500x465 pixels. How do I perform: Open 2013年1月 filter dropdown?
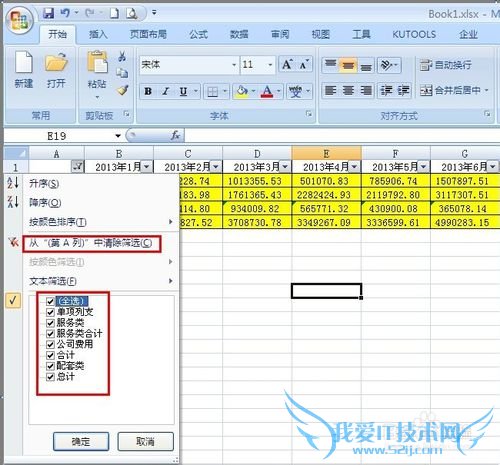(x=147, y=166)
